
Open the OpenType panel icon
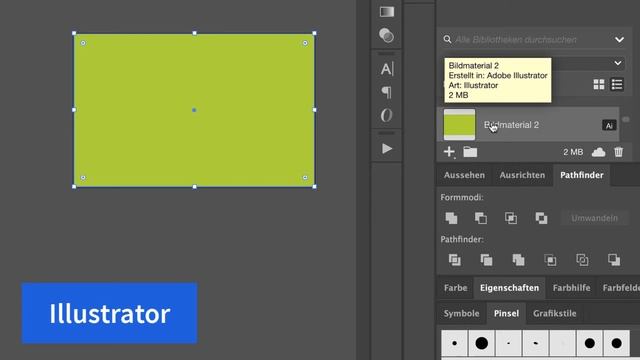click(386, 116)
